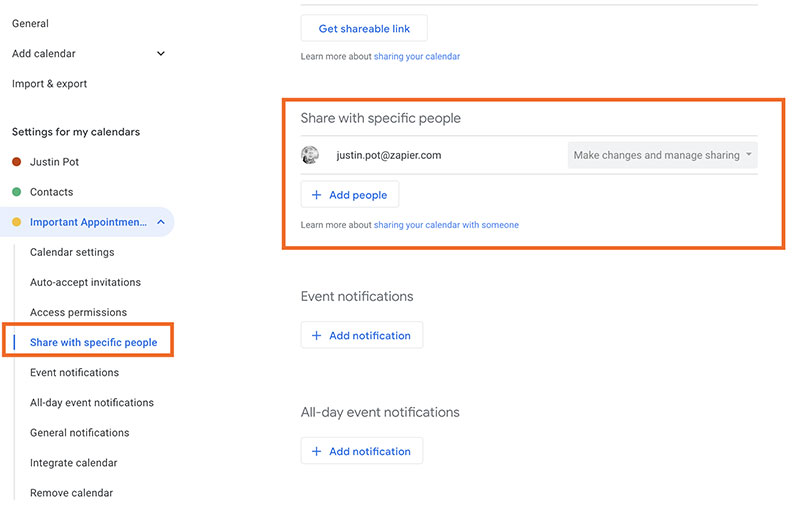Click the justin.pot@zapier.com profile avatar
800x507 pixels.
pos(310,155)
